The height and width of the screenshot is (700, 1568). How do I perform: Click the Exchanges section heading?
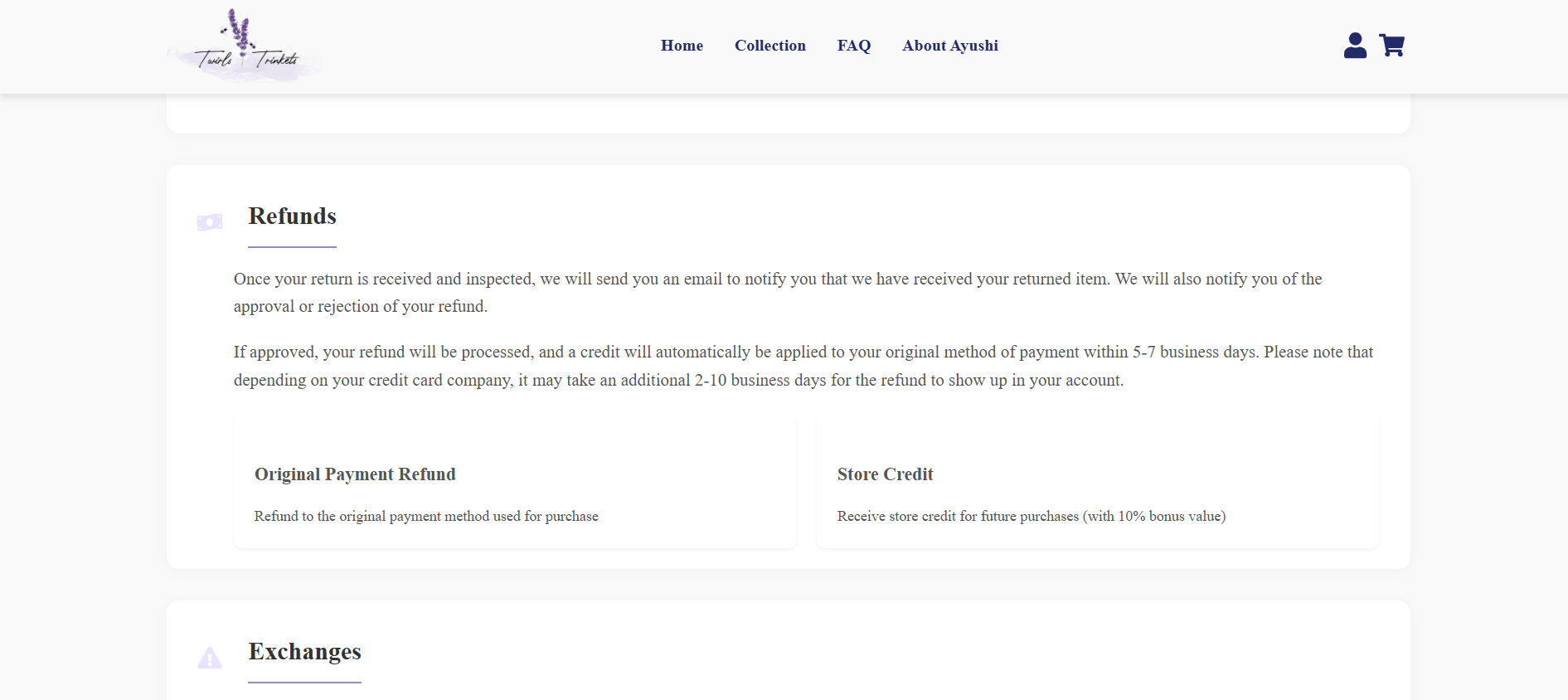click(x=304, y=652)
